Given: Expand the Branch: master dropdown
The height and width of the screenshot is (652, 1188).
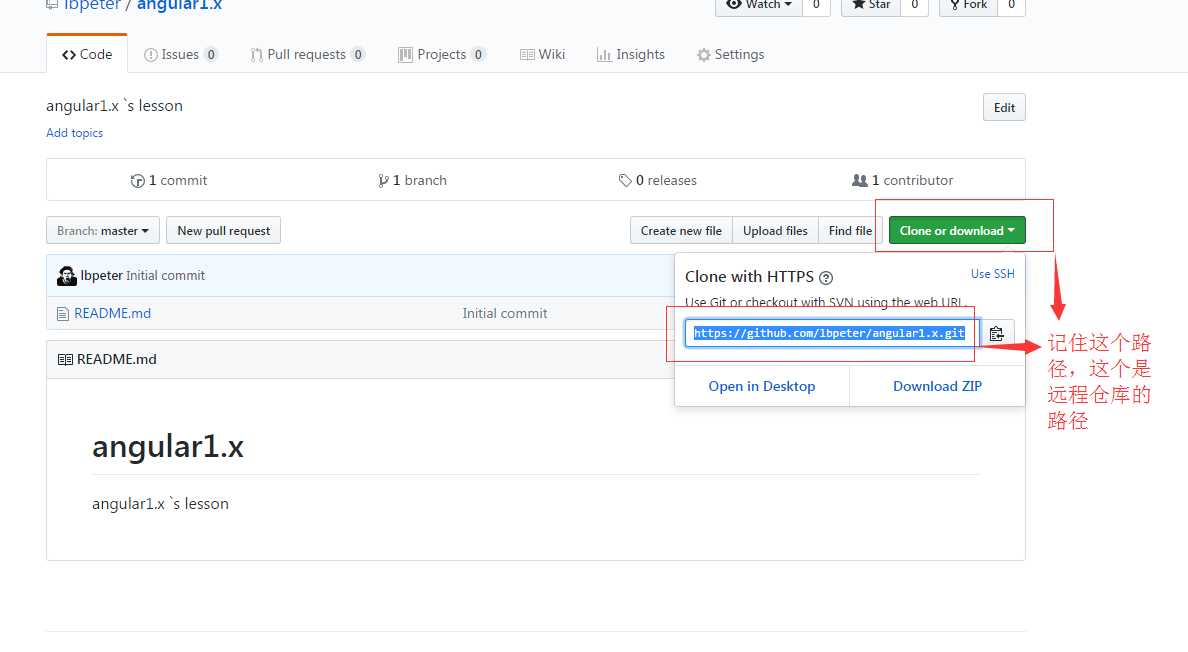Looking at the screenshot, I should [103, 230].
